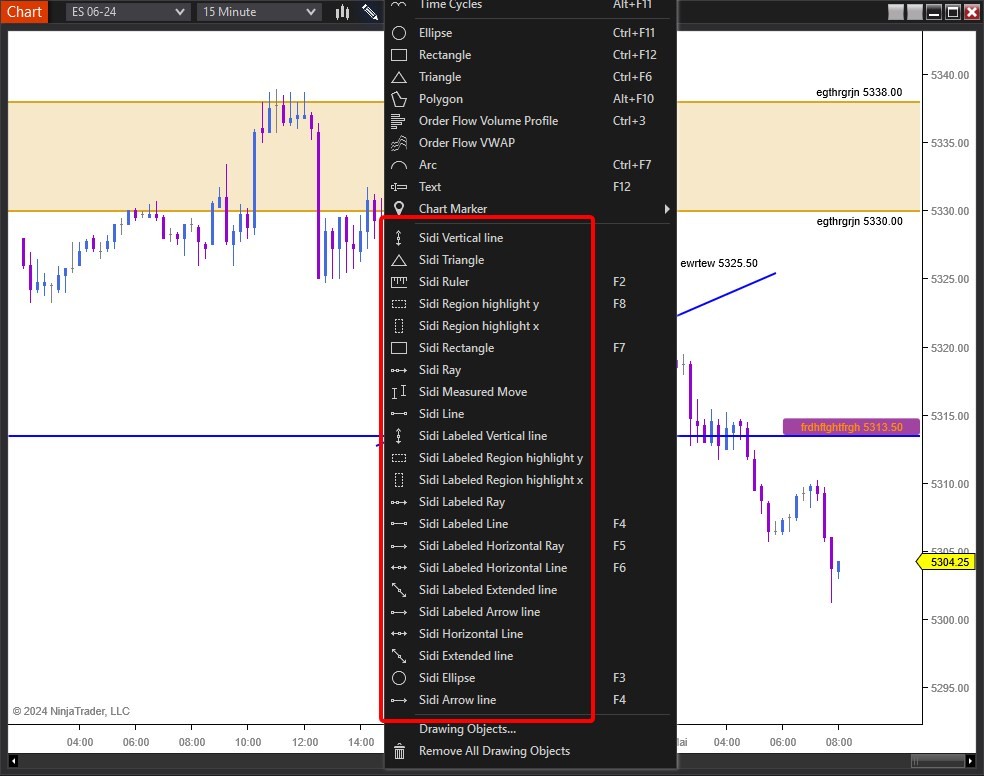
Task: Click the Sidi Ellipse icon
Action: click(x=398, y=678)
